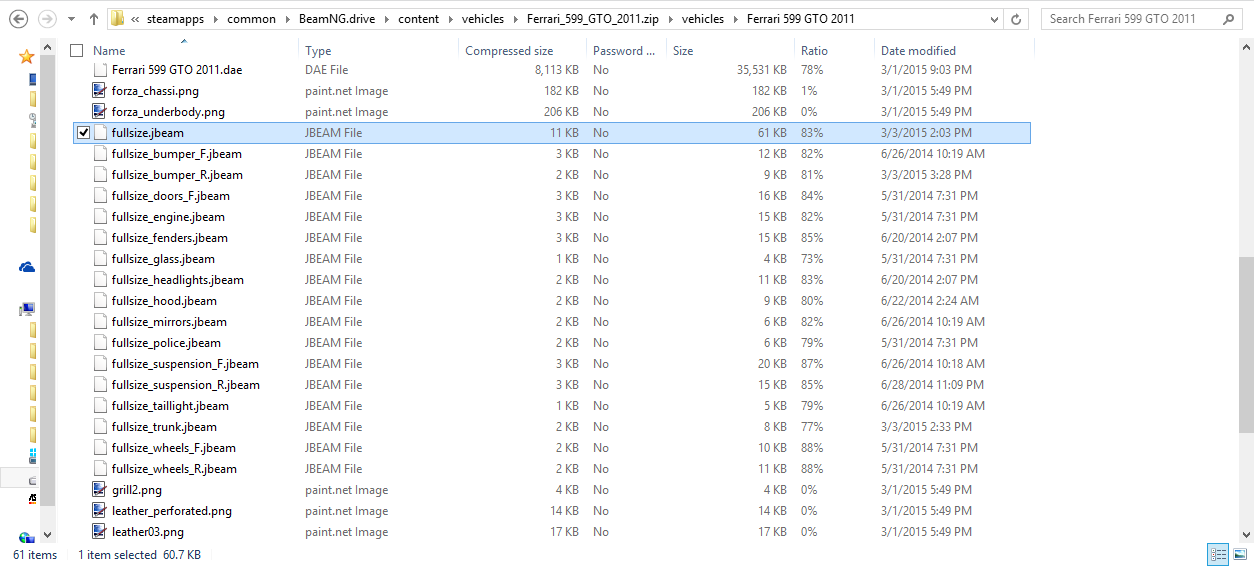Image resolution: width=1254 pixels, height=566 pixels.
Task: Select fullsize_suspension_R.jbeam file name
Action: [186, 385]
